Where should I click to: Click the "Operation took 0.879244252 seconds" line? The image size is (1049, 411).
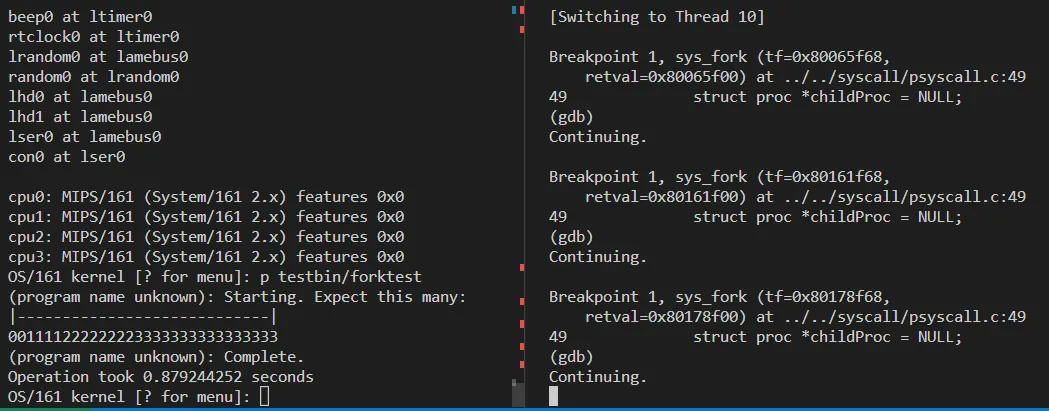(x=160, y=377)
